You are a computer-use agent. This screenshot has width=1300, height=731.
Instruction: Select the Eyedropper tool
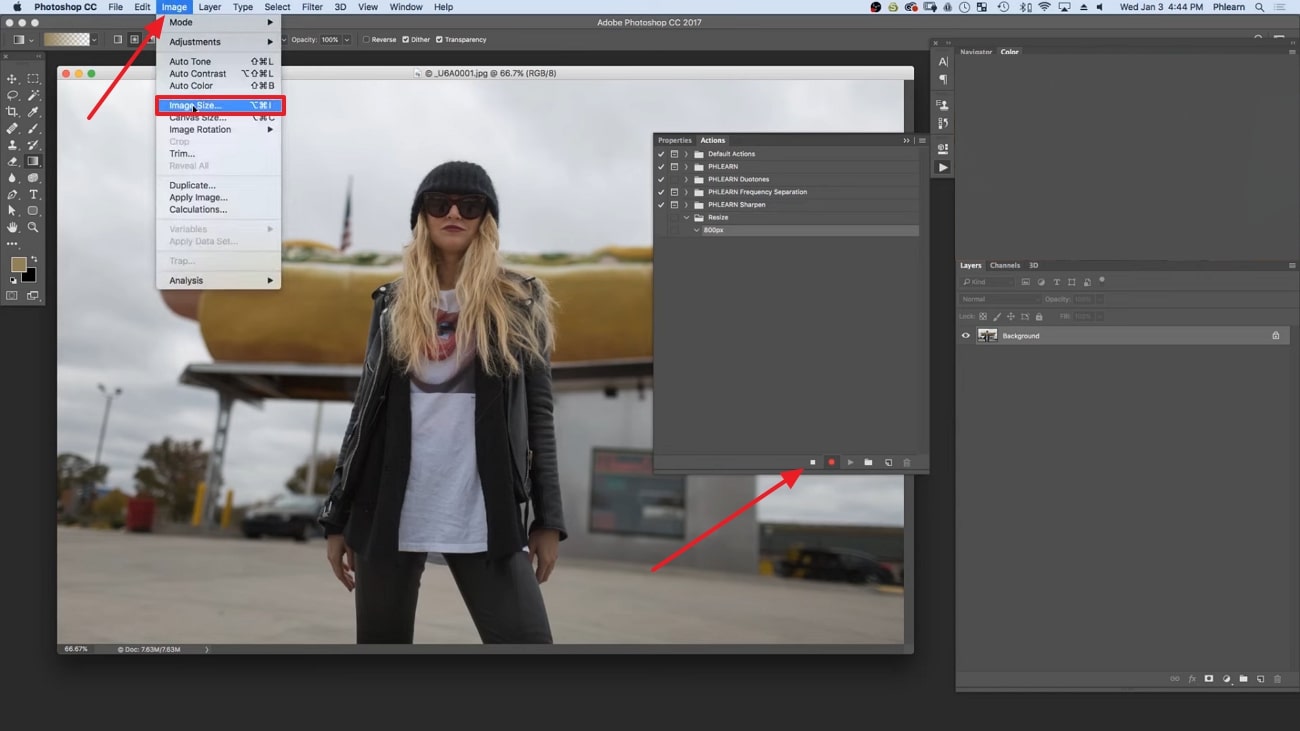33,112
